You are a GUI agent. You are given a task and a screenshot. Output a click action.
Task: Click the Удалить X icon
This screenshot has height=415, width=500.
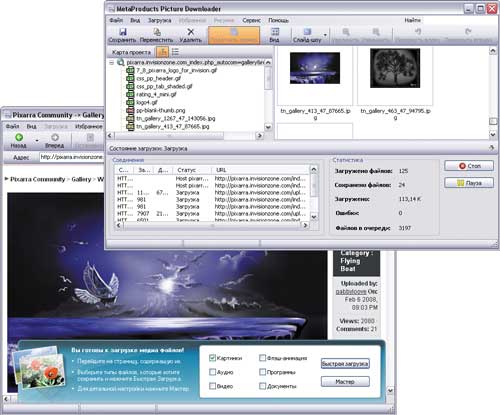(191, 32)
